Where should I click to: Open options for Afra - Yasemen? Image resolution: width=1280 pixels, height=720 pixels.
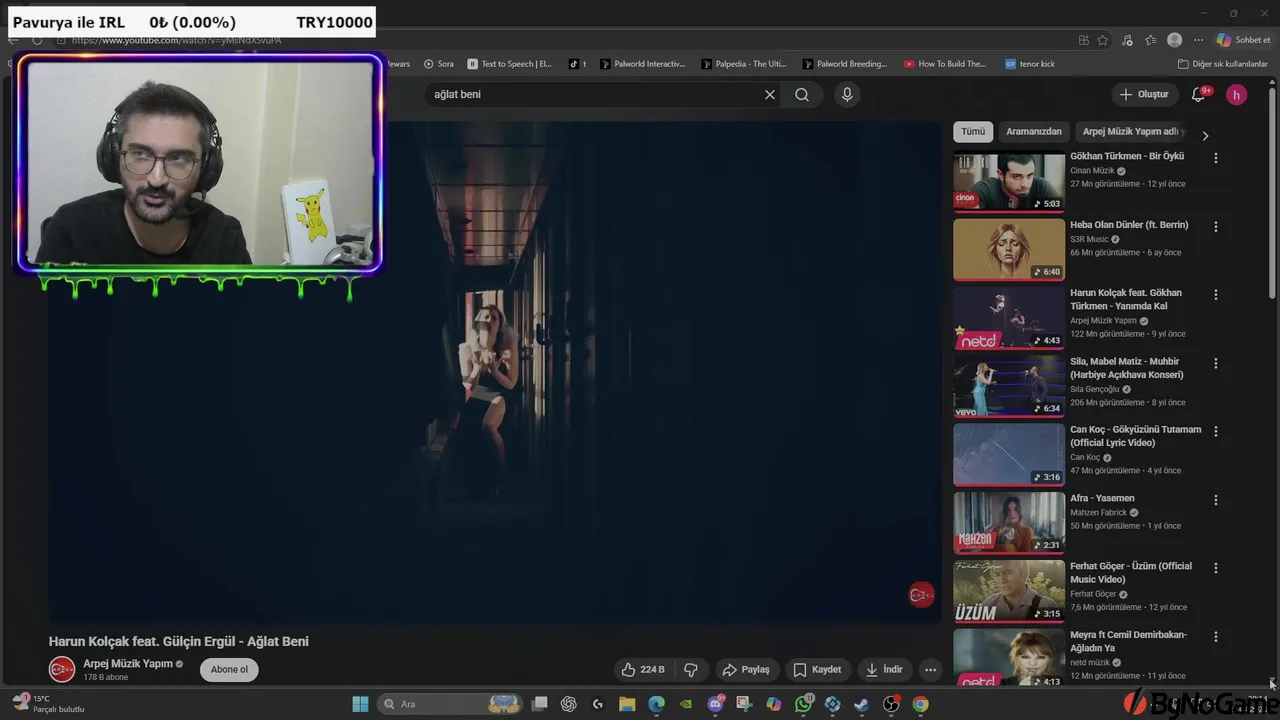1216,500
